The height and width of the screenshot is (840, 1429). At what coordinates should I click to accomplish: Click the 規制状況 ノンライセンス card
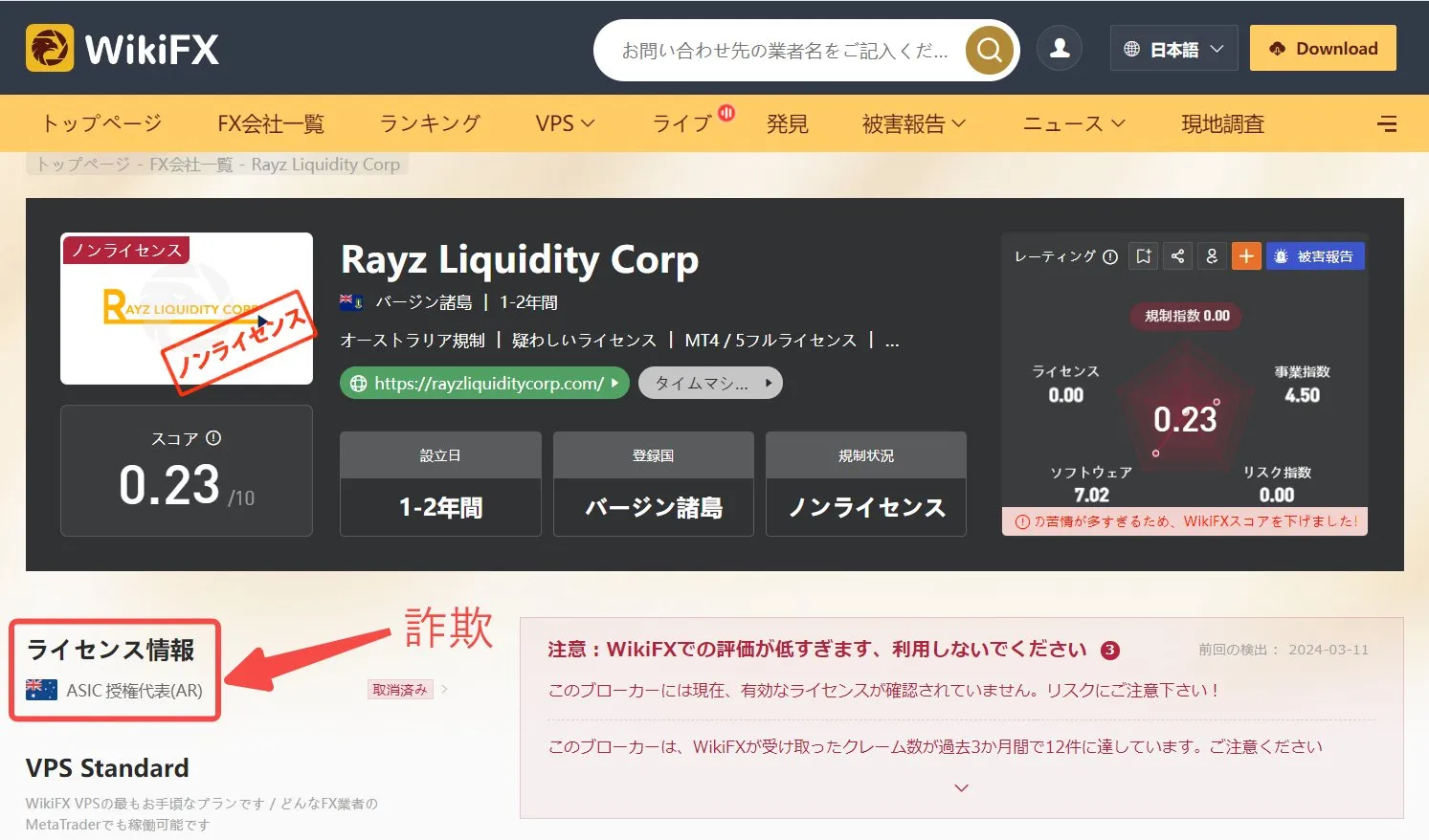pyautogui.click(x=866, y=483)
